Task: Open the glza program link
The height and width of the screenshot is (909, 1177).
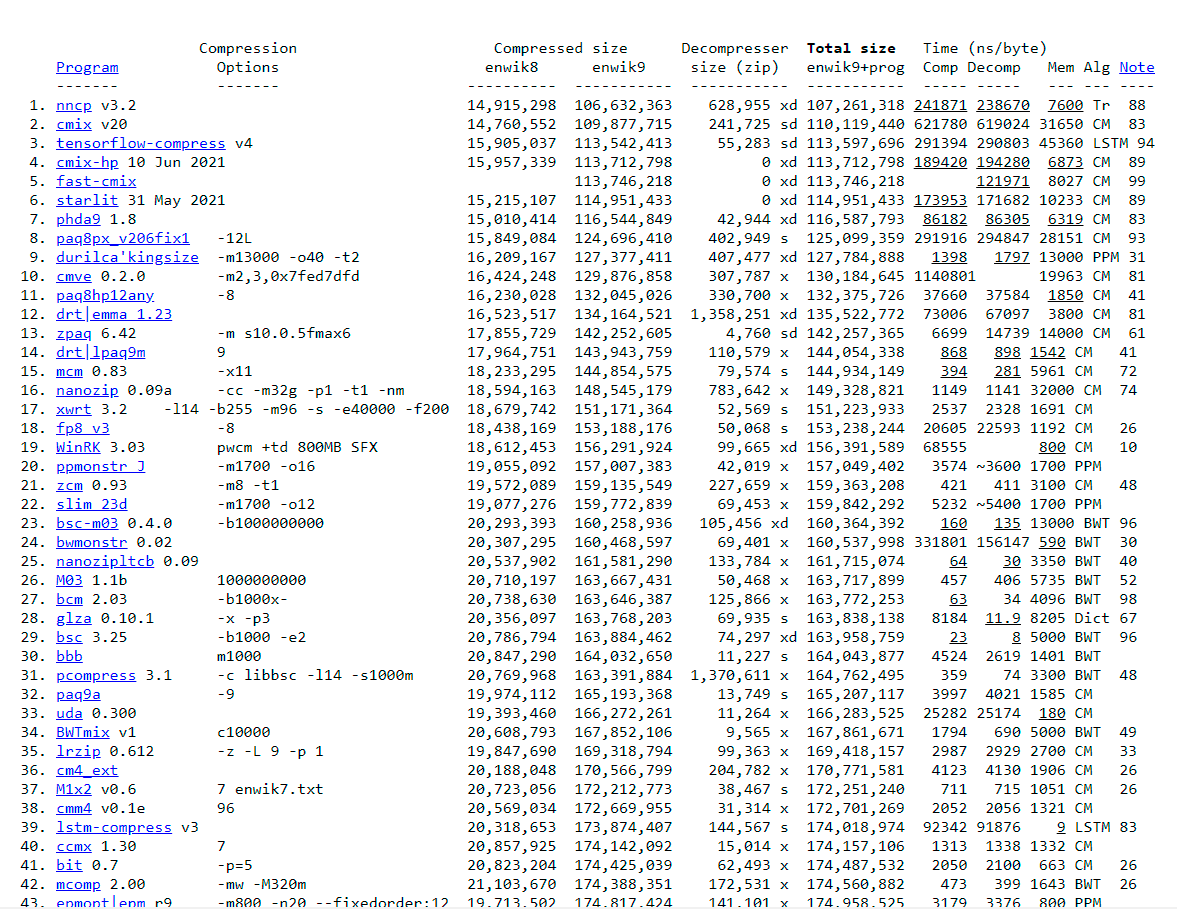Action: 74,619
